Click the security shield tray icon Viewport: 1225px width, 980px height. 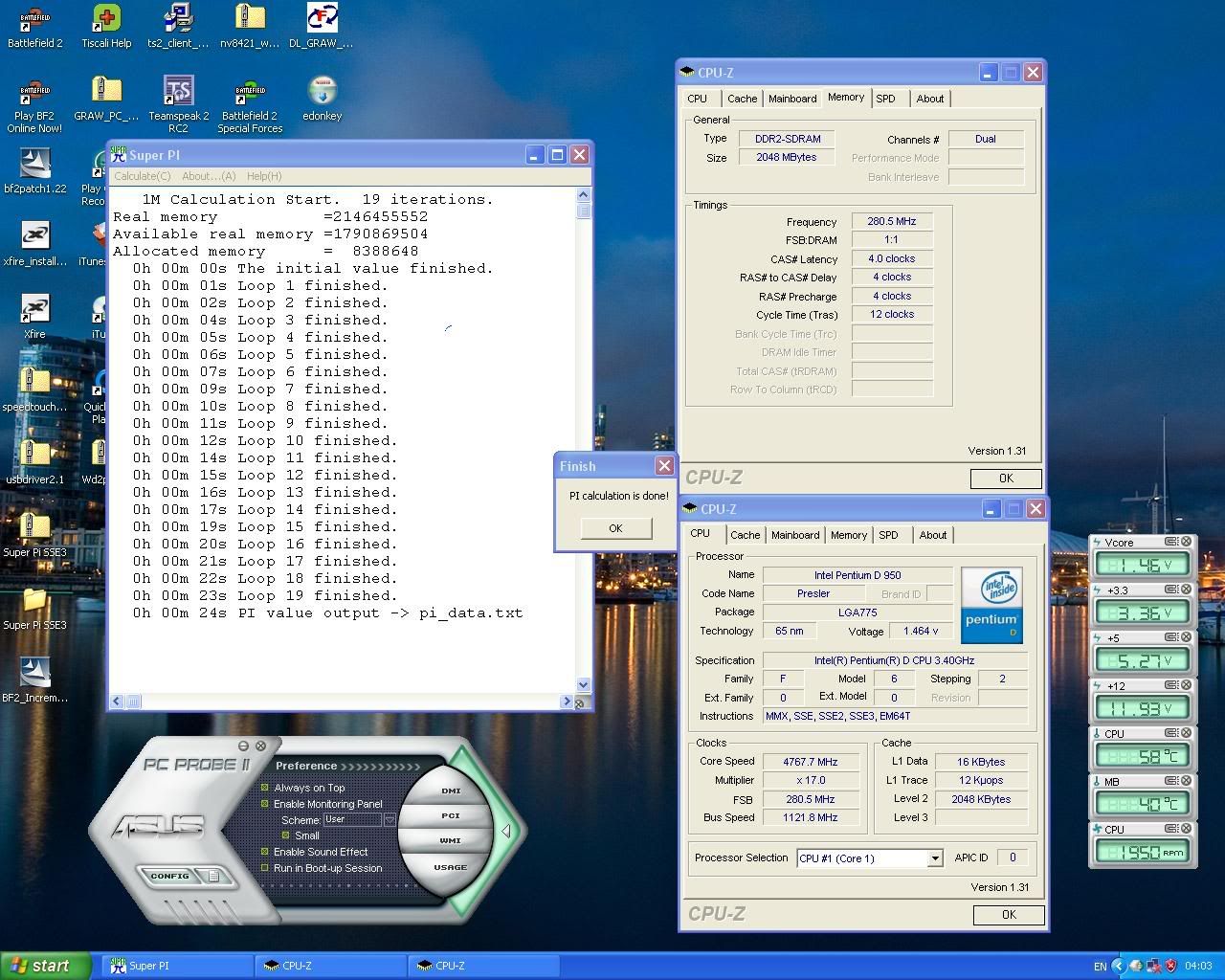pos(1170,966)
